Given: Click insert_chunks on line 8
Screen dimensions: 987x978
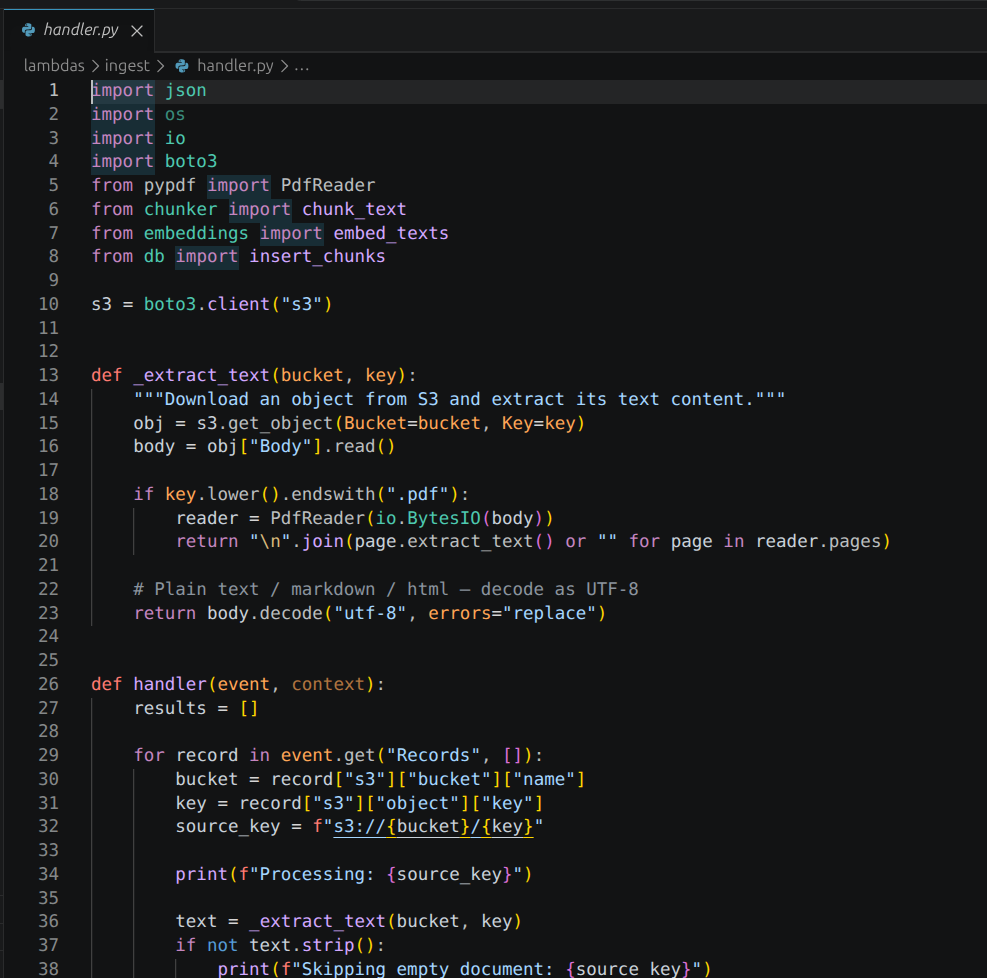Looking at the screenshot, I should pyautogui.click(x=317, y=257).
